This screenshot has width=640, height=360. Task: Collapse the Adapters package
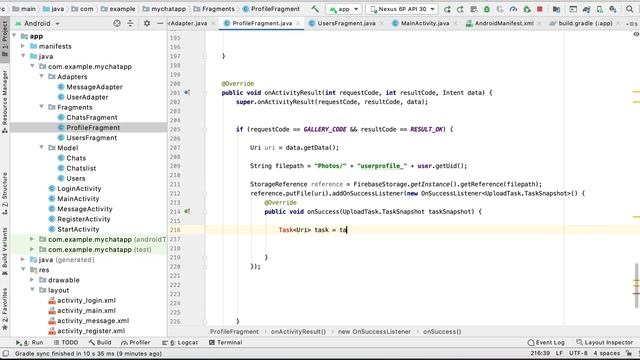[x=42, y=76]
